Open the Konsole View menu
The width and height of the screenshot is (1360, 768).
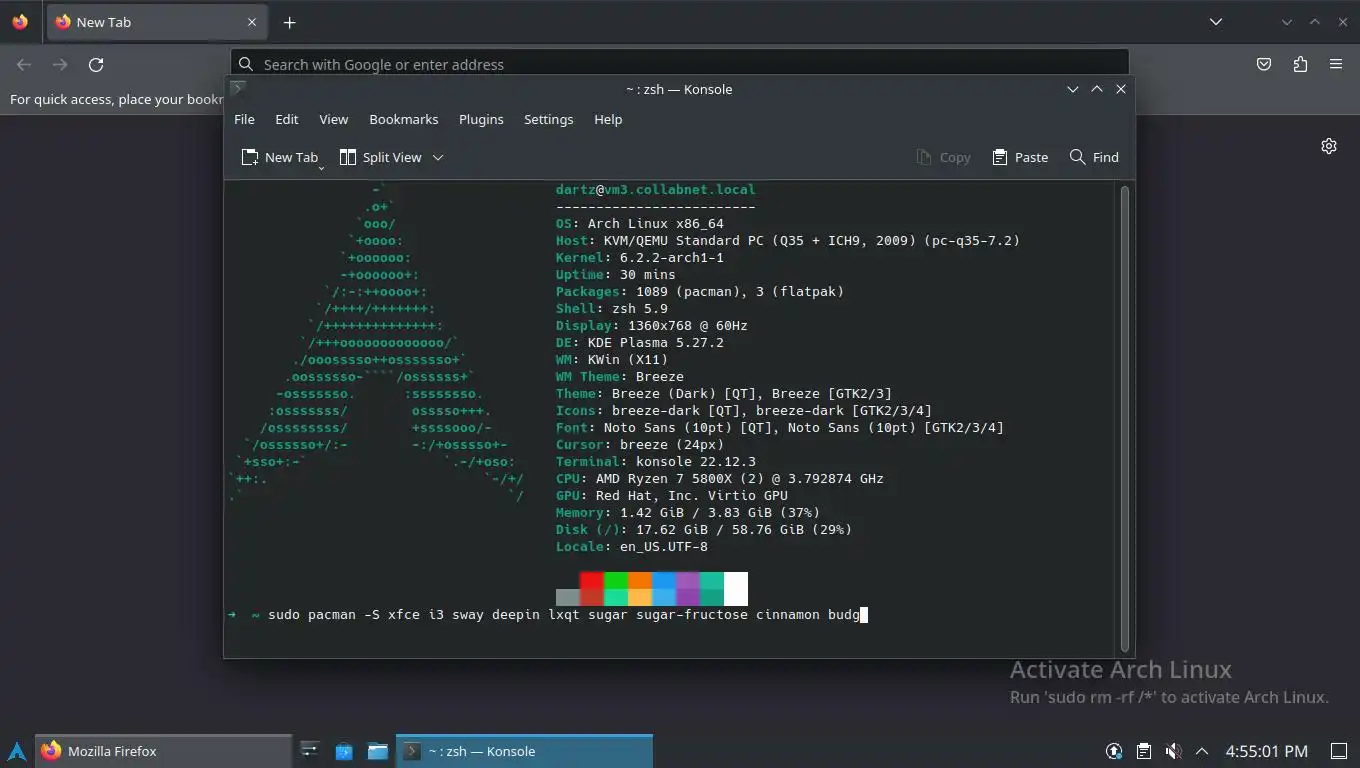click(334, 119)
